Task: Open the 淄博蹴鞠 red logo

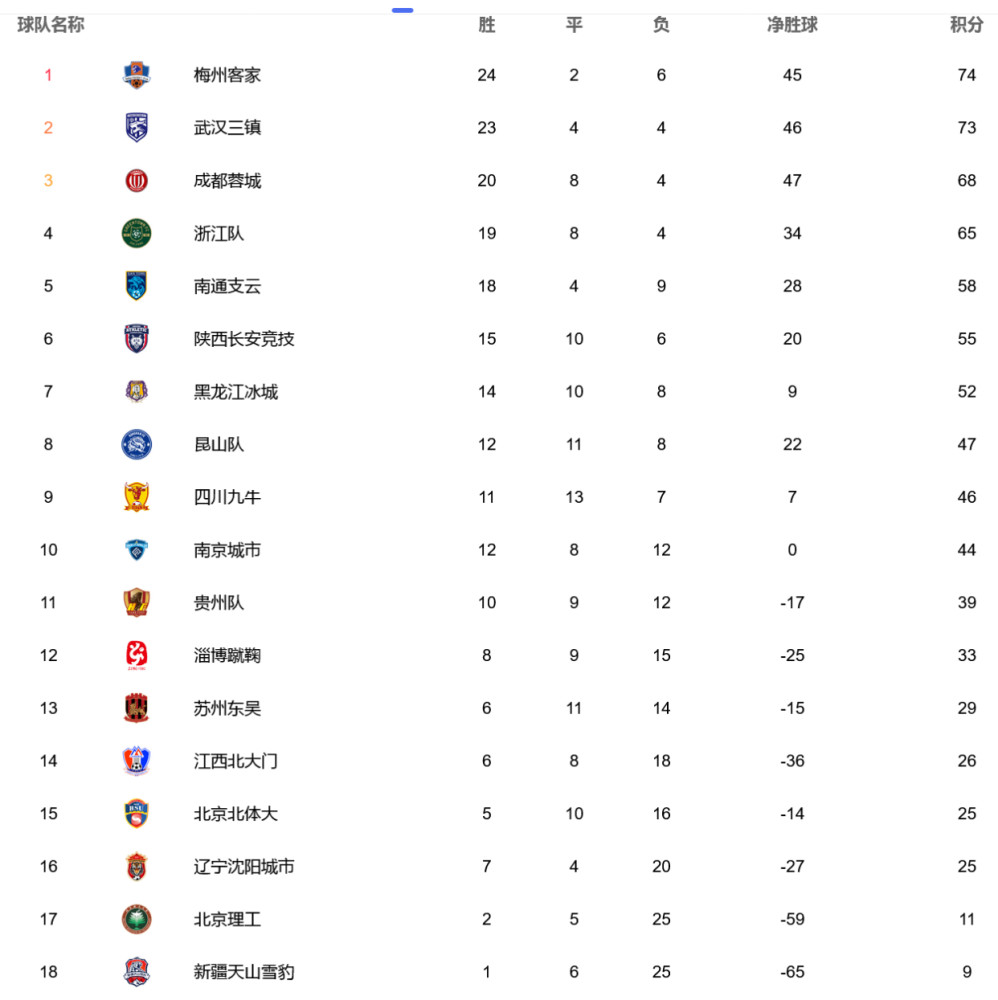Action: tap(136, 655)
